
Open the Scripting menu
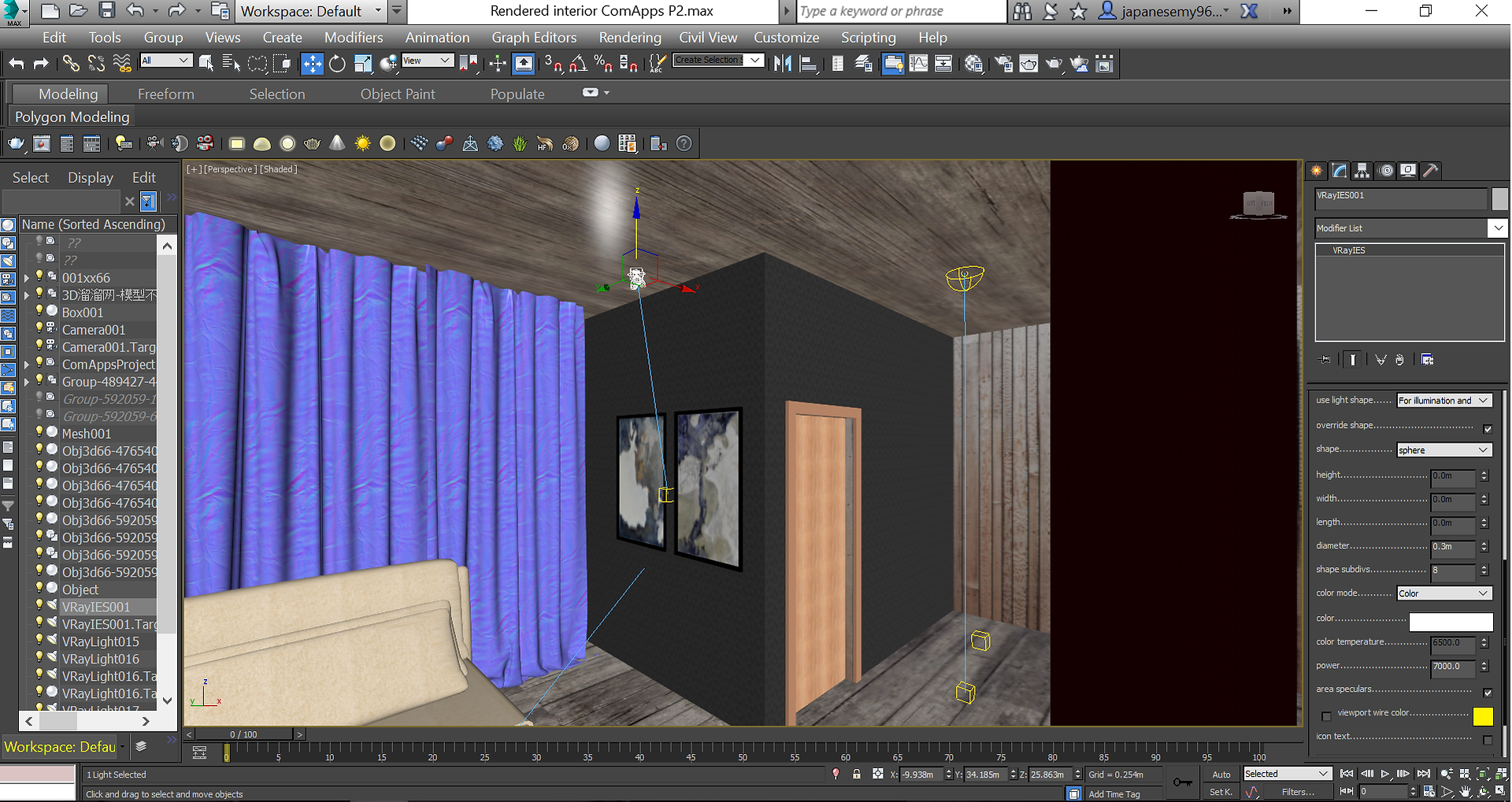pos(868,37)
